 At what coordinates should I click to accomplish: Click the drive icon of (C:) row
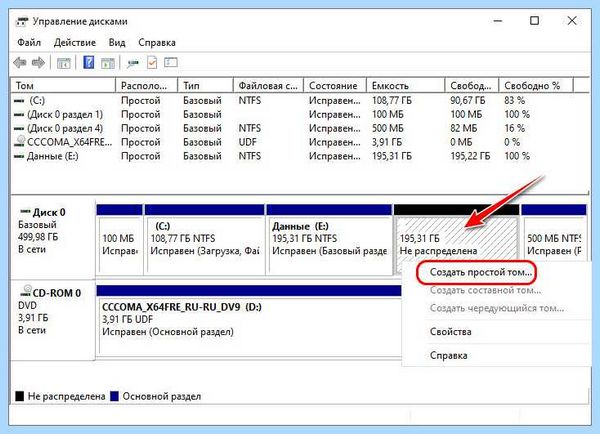point(19,101)
